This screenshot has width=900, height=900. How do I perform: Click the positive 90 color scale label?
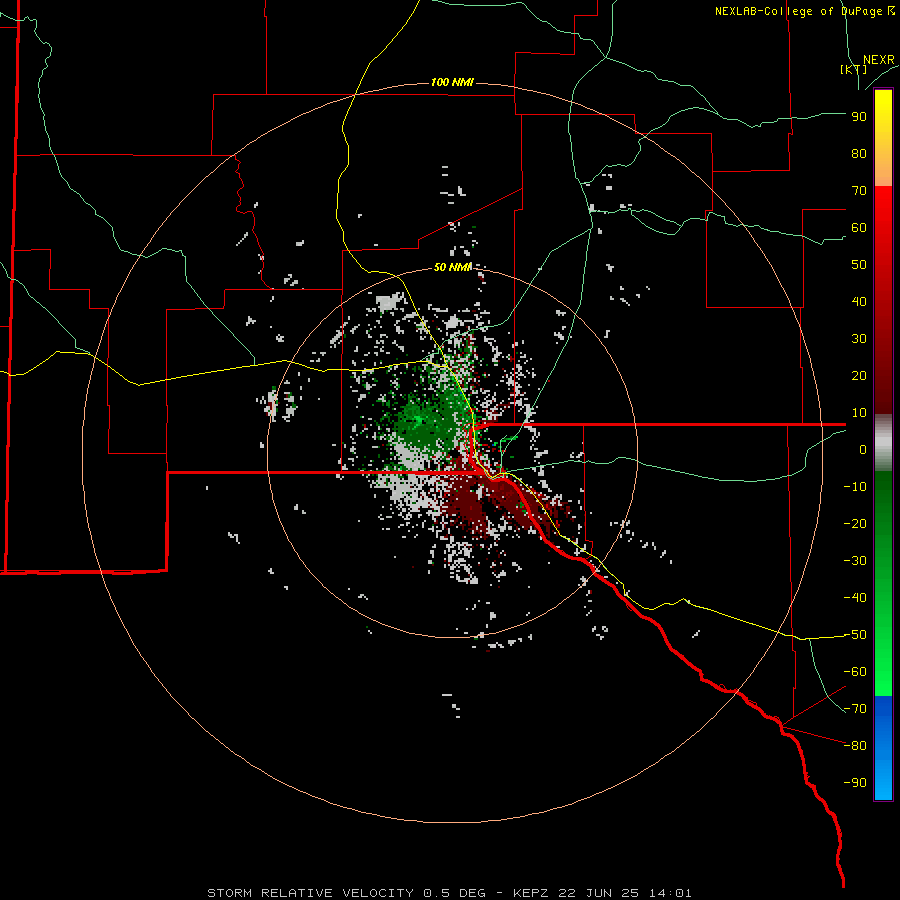click(859, 117)
